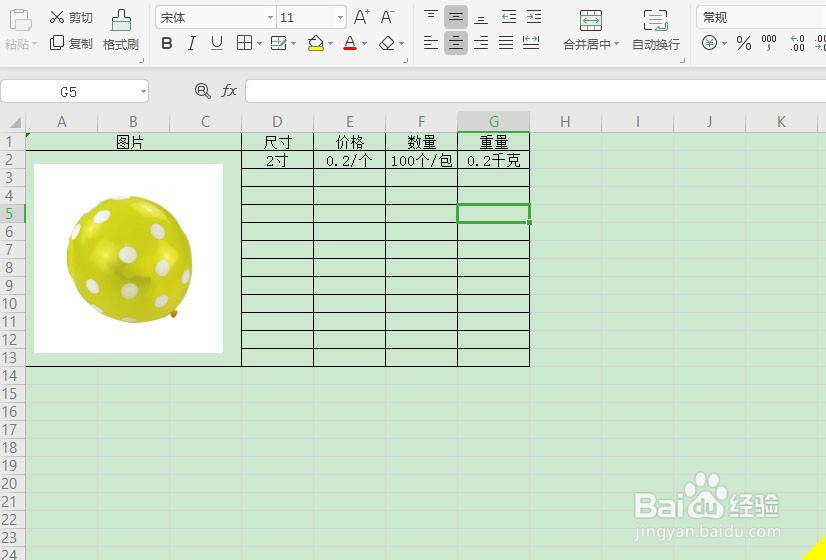Screen dimensions: 826x560
Task: Toggle Underline formatting
Action: [217, 43]
